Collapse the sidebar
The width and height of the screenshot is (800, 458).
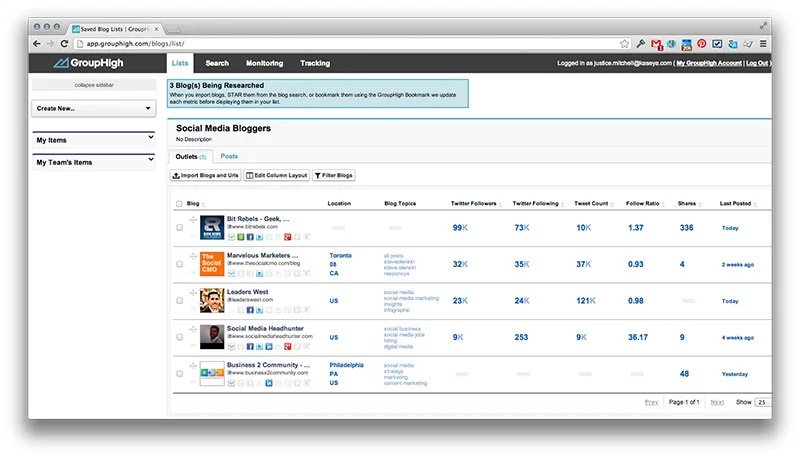[94, 85]
